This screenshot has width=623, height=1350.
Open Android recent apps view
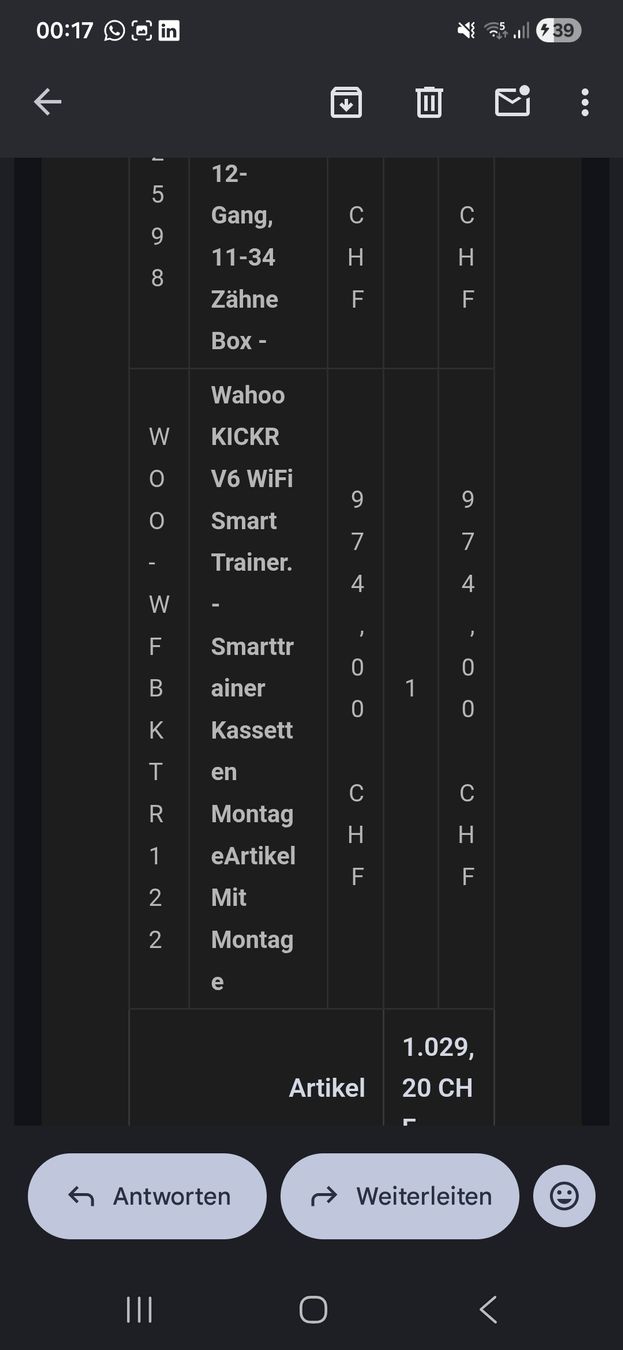139,1309
